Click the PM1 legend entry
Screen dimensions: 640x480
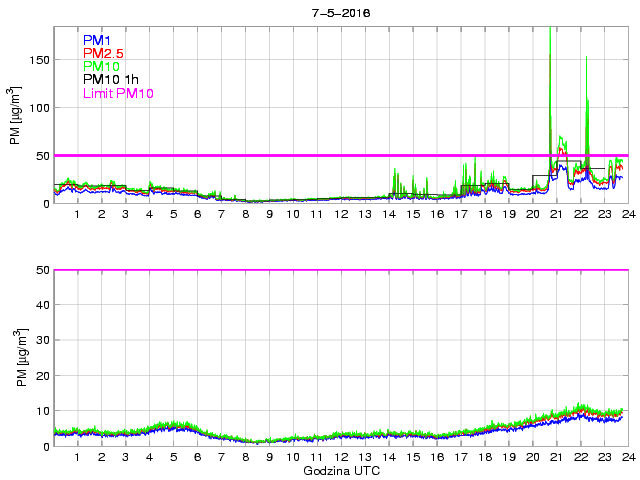coord(97,40)
